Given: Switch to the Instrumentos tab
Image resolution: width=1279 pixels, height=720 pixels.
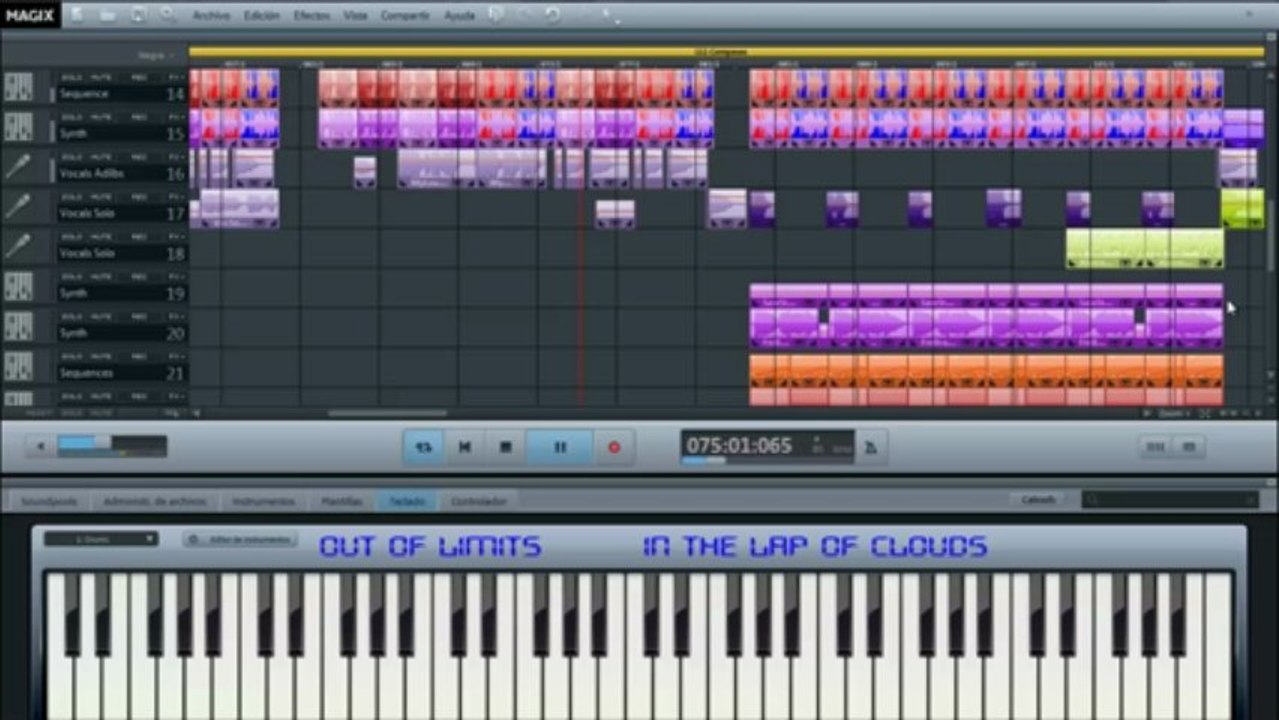Looking at the screenshot, I should pos(264,500).
